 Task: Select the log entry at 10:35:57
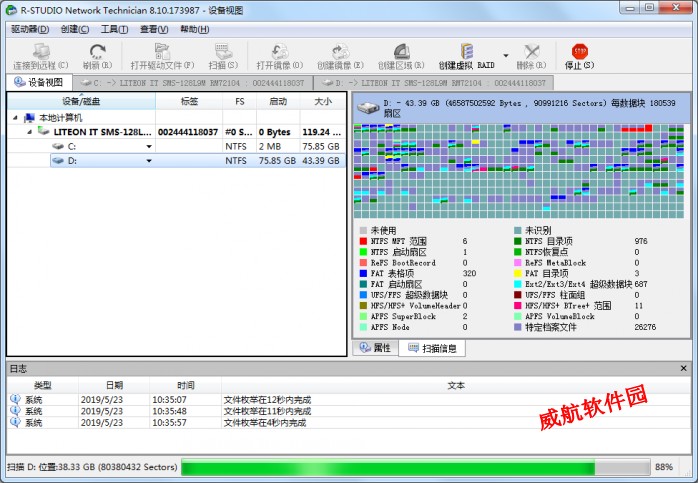click(349, 422)
